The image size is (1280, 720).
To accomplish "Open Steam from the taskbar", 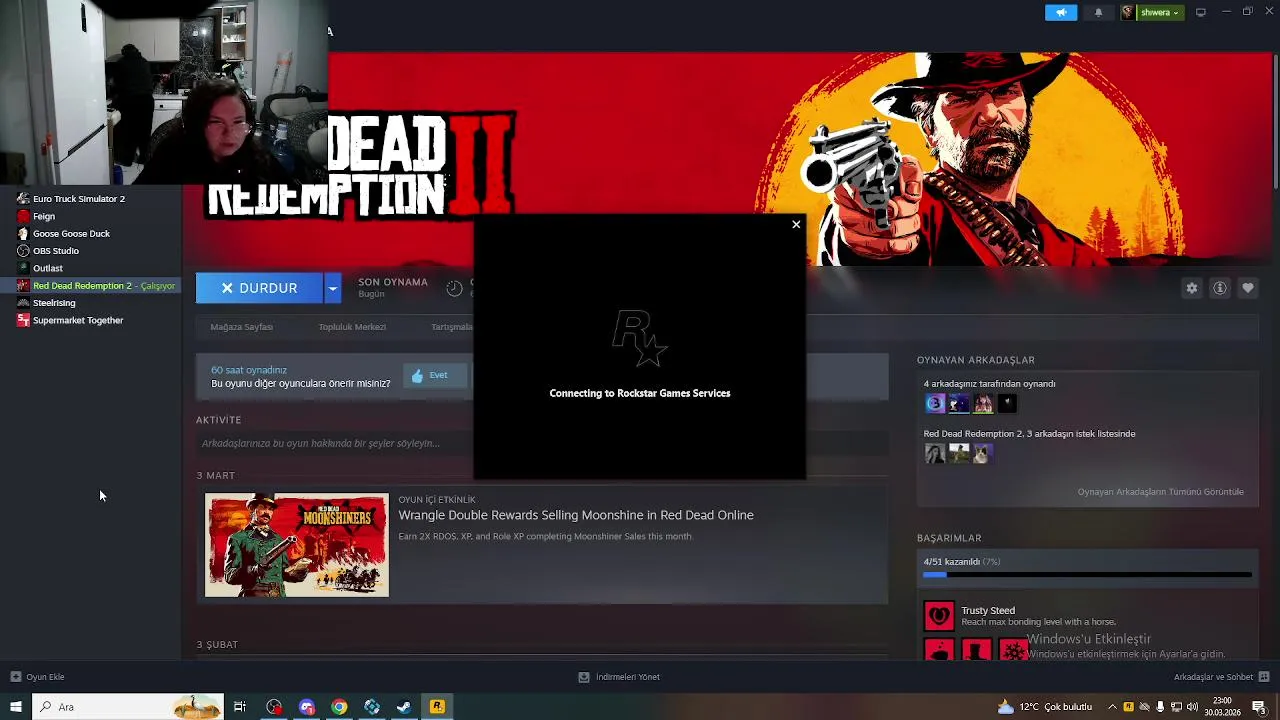I will coord(404,707).
